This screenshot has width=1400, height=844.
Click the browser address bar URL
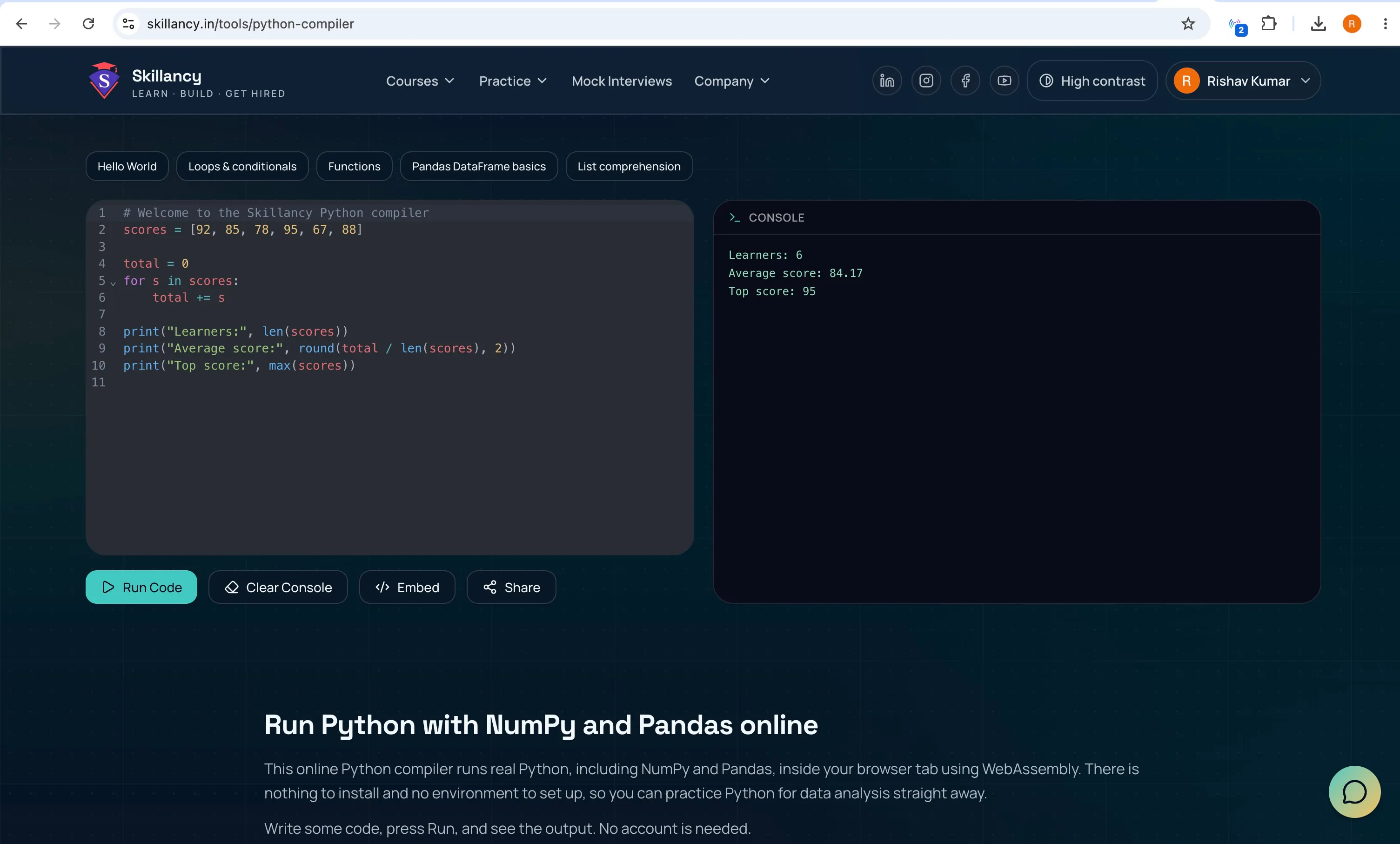tap(250, 24)
